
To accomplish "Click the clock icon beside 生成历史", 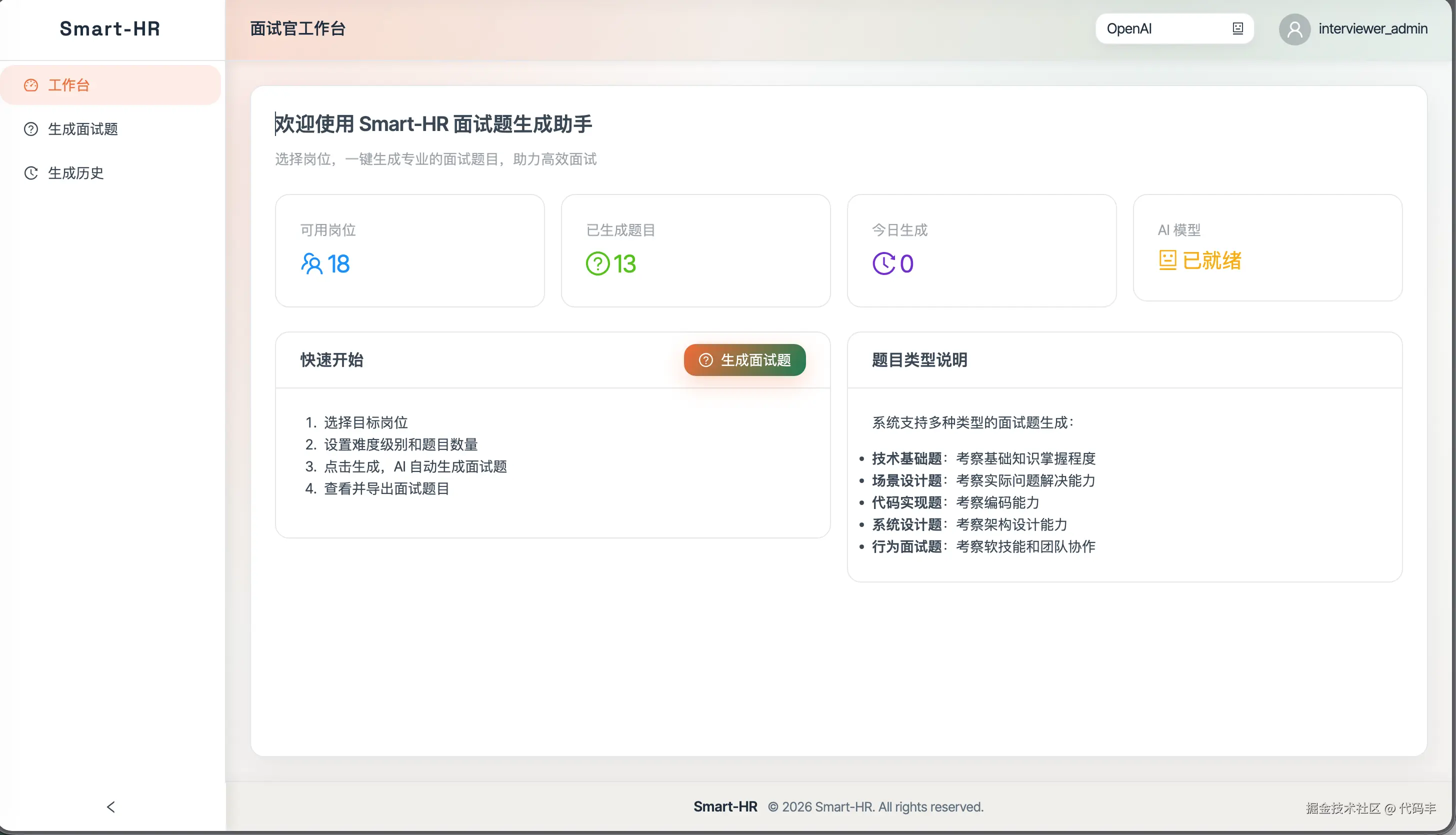I will point(31,173).
